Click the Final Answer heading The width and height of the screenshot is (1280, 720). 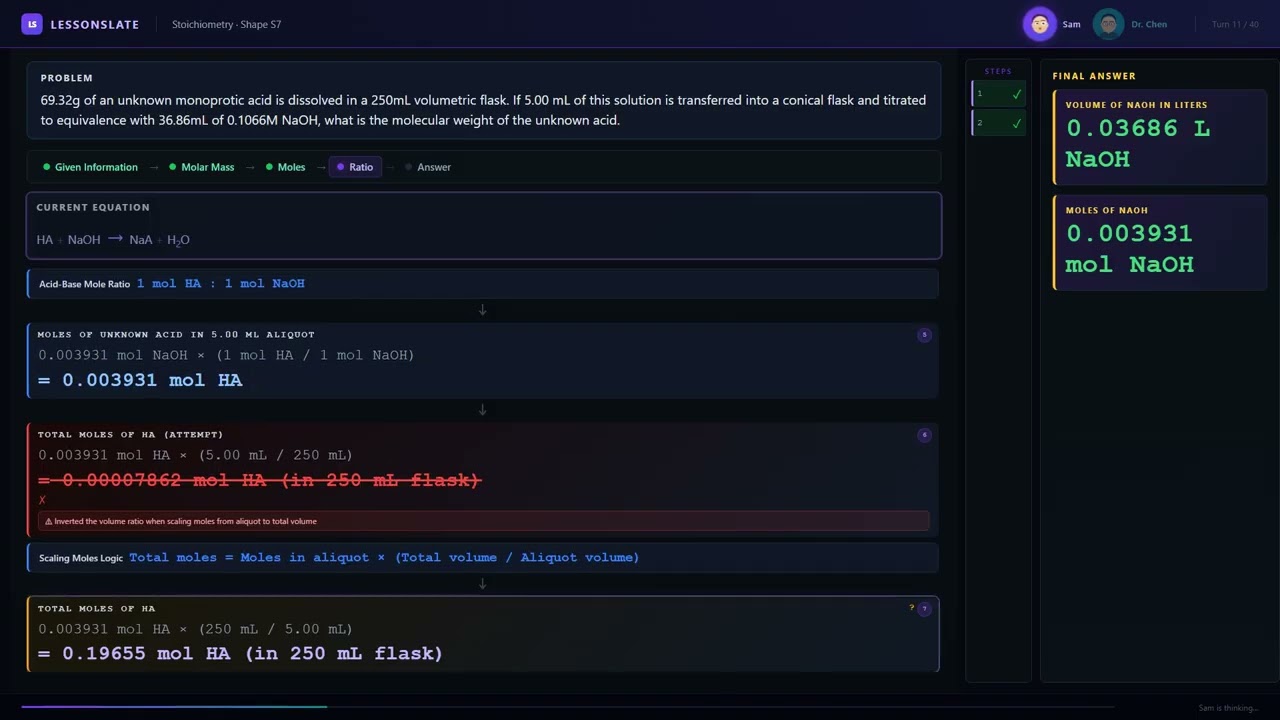(x=1094, y=76)
